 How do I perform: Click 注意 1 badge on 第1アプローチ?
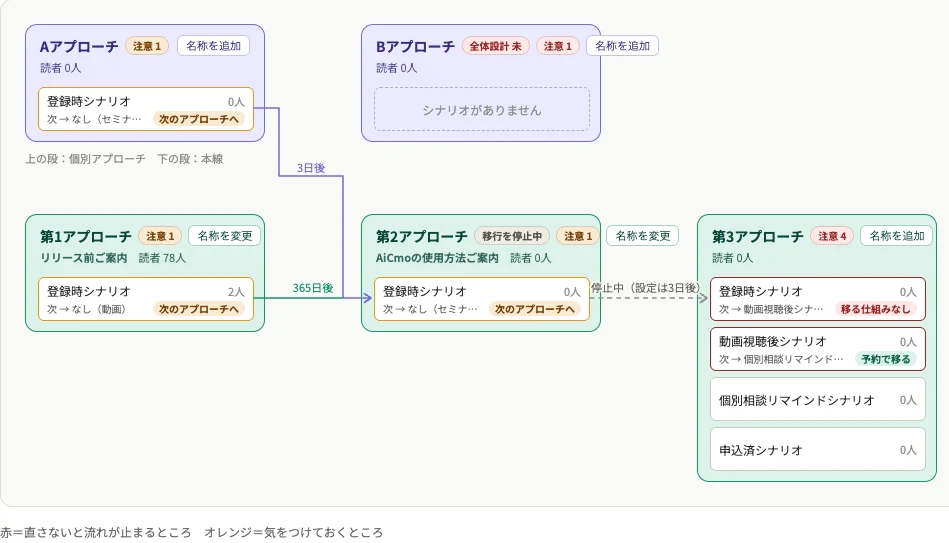(160, 236)
